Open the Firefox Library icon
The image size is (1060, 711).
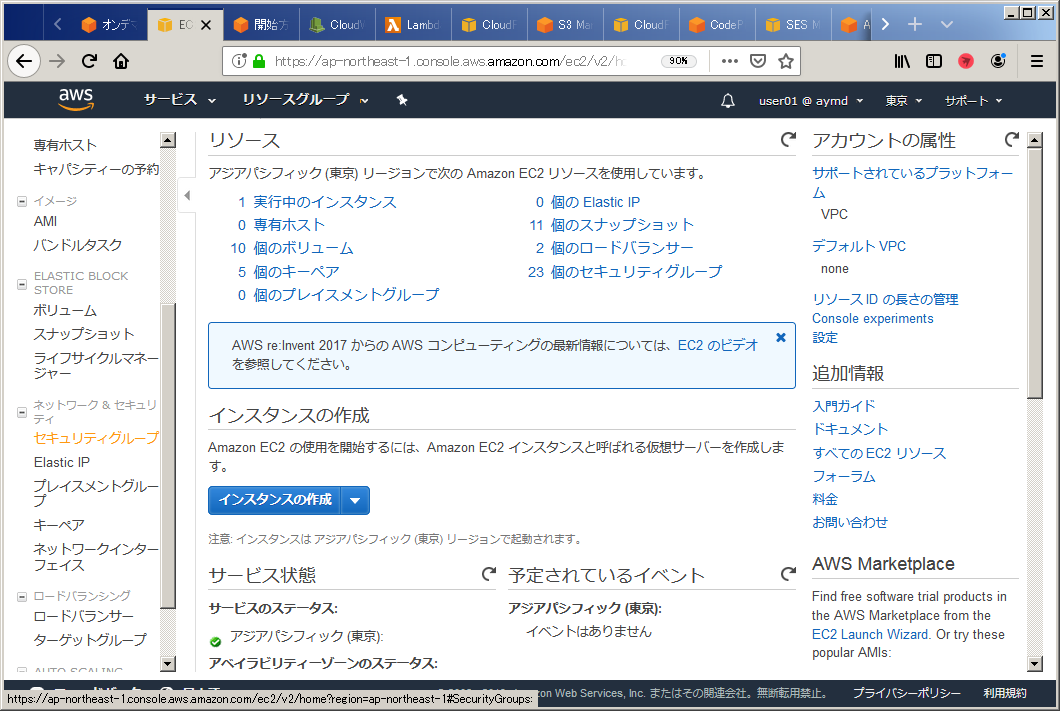pos(902,62)
